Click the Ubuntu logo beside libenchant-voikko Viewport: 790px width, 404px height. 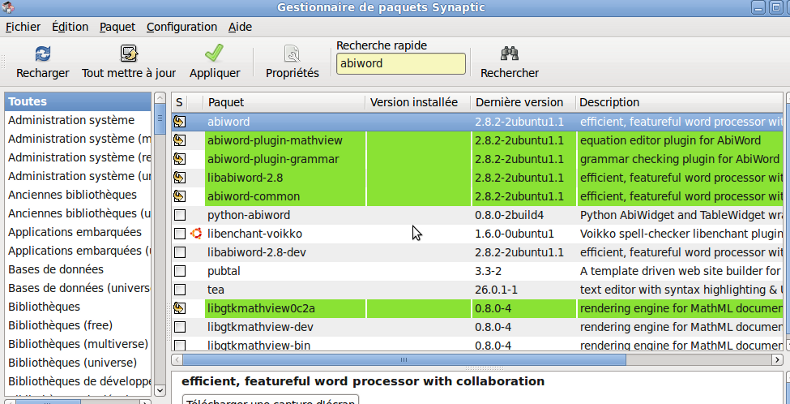coord(196,234)
